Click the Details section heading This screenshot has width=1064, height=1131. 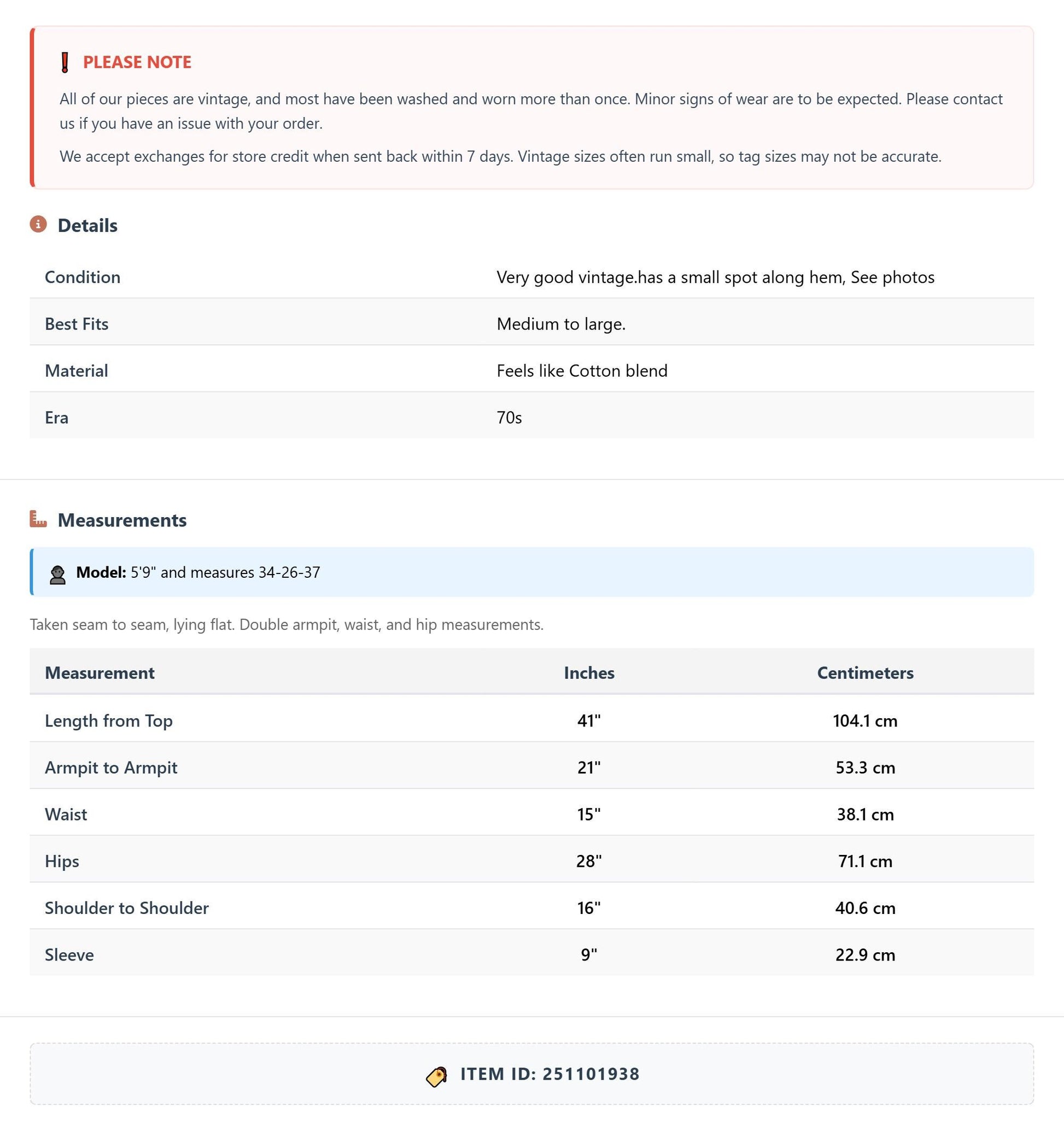[87, 225]
